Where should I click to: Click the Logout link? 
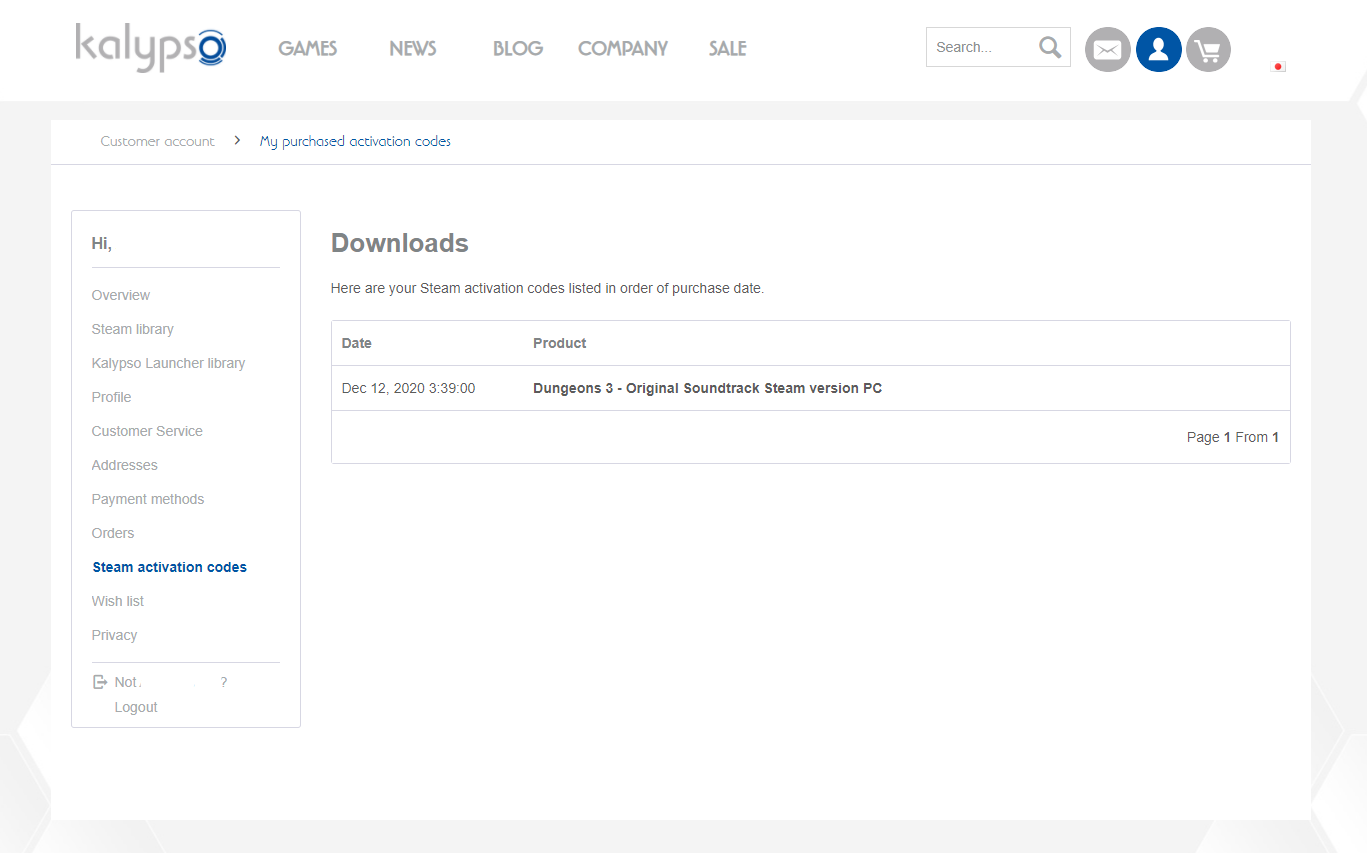pyautogui.click(x=136, y=707)
